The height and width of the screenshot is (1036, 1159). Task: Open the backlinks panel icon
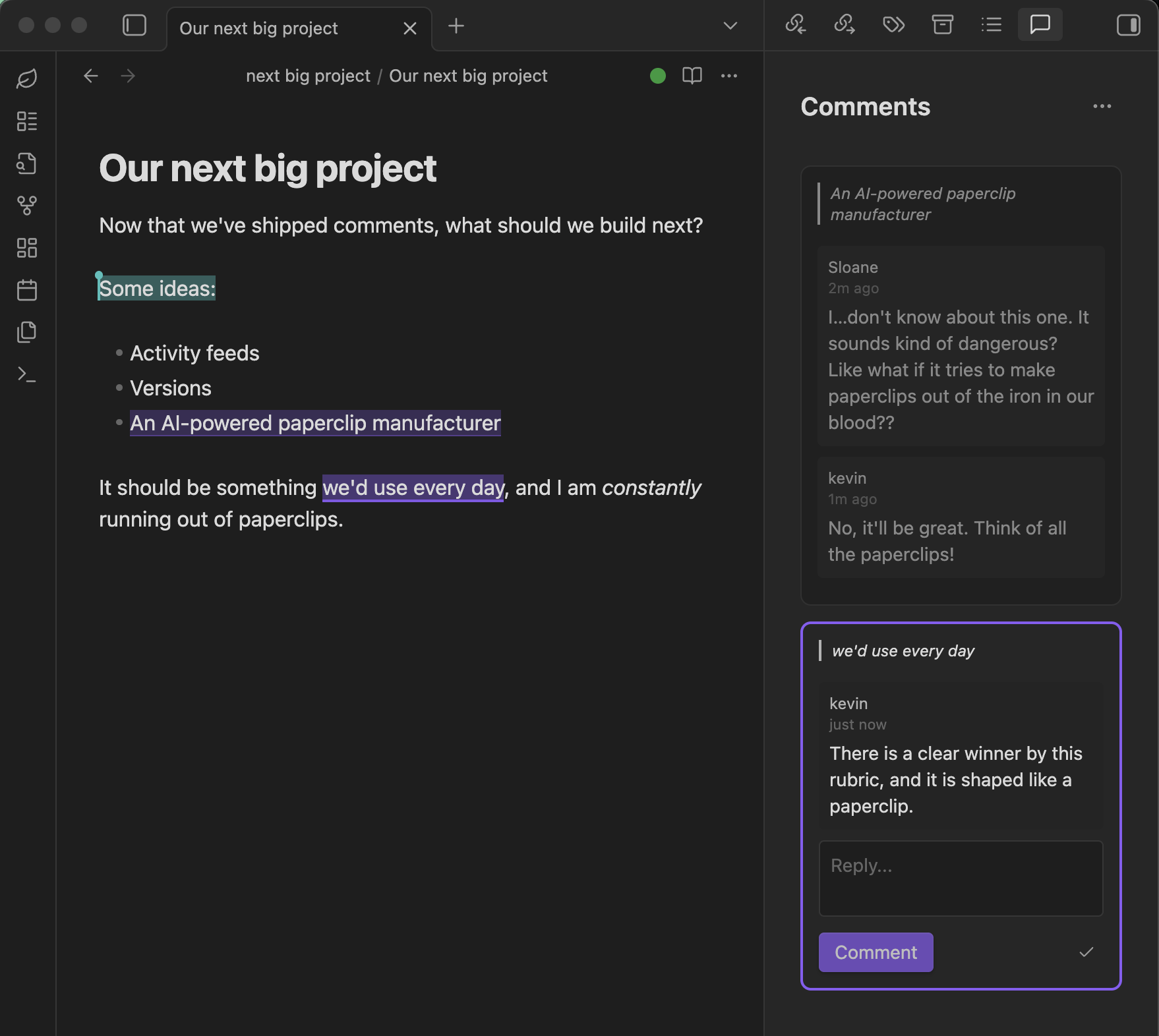tap(795, 25)
